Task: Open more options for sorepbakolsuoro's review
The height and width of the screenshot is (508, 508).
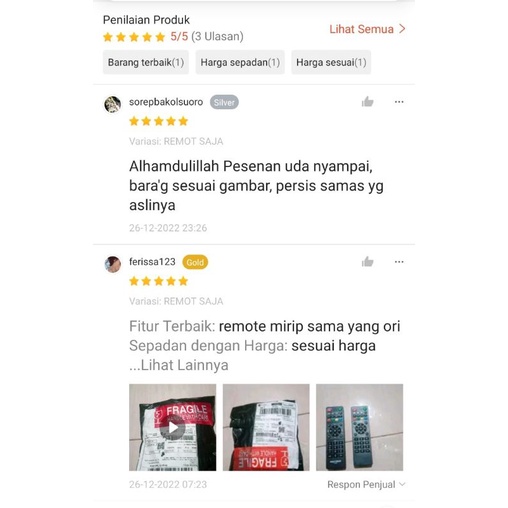Action: tap(399, 102)
